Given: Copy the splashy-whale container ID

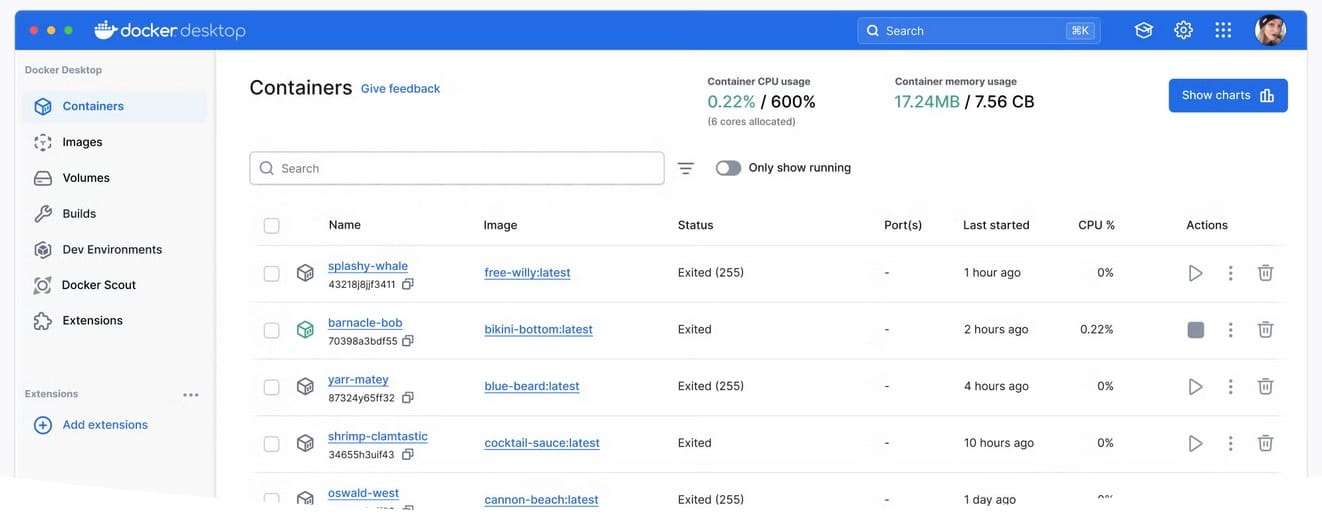Looking at the screenshot, I should (408, 285).
